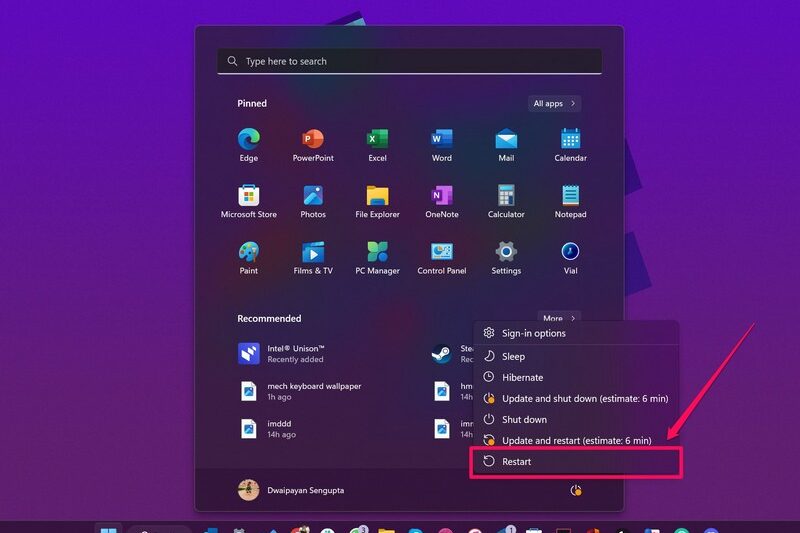This screenshot has width=800, height=533.
Task: Launch OneNote
Action: (x=442, y=201)
